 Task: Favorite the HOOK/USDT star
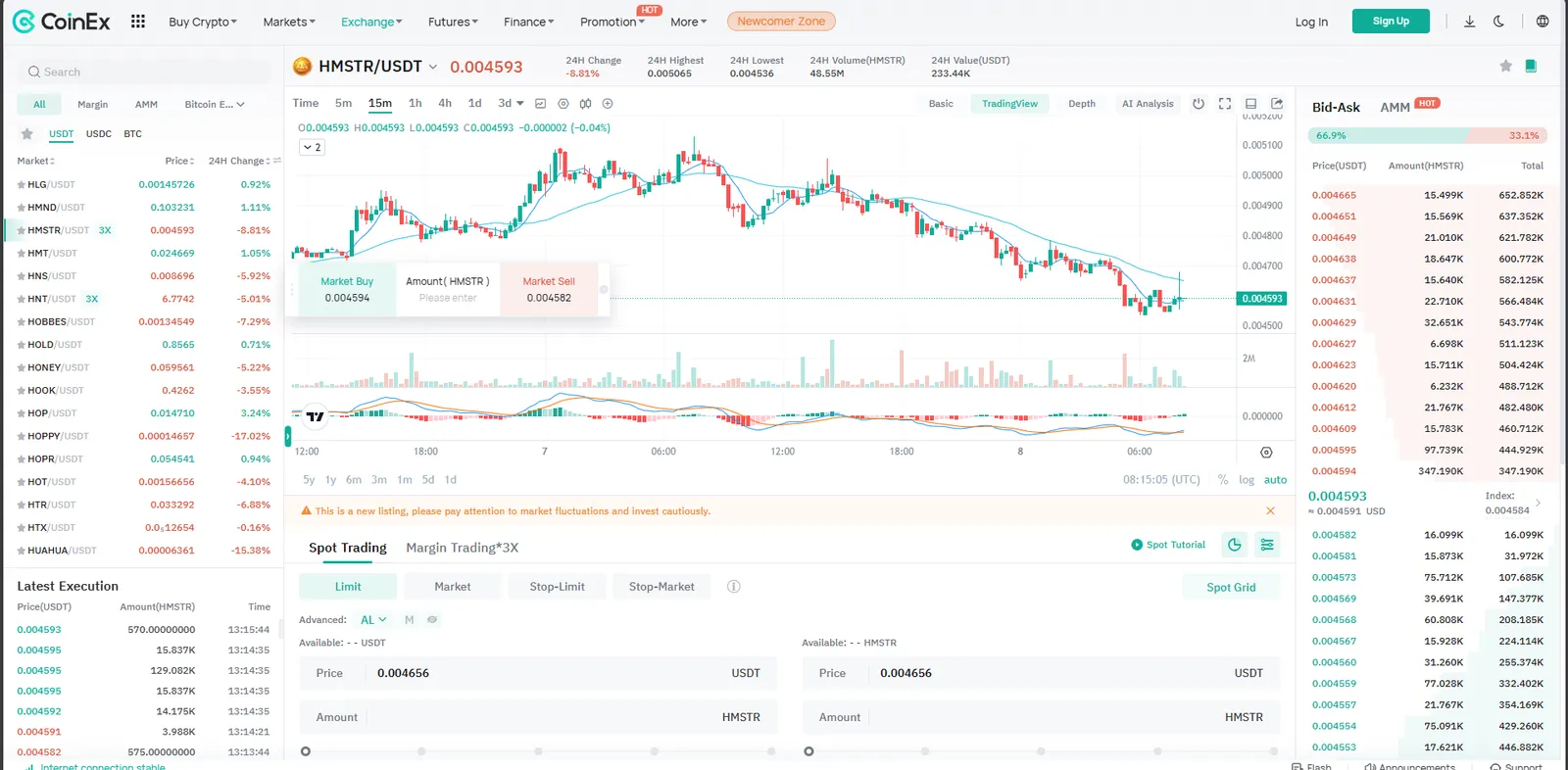pyautogui.click(x=21, y=390)
